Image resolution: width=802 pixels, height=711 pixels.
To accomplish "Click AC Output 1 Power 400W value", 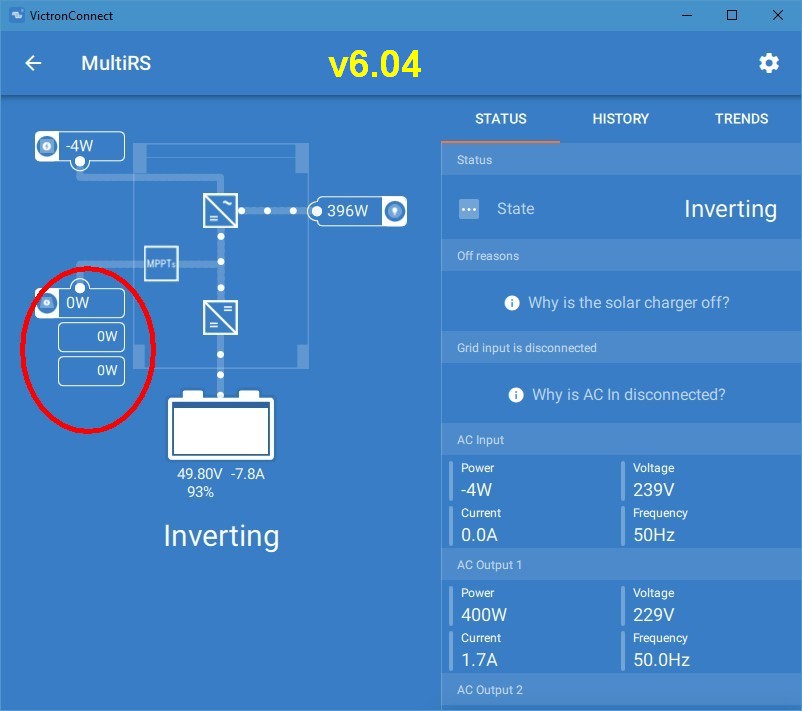I will pos(484,615).
